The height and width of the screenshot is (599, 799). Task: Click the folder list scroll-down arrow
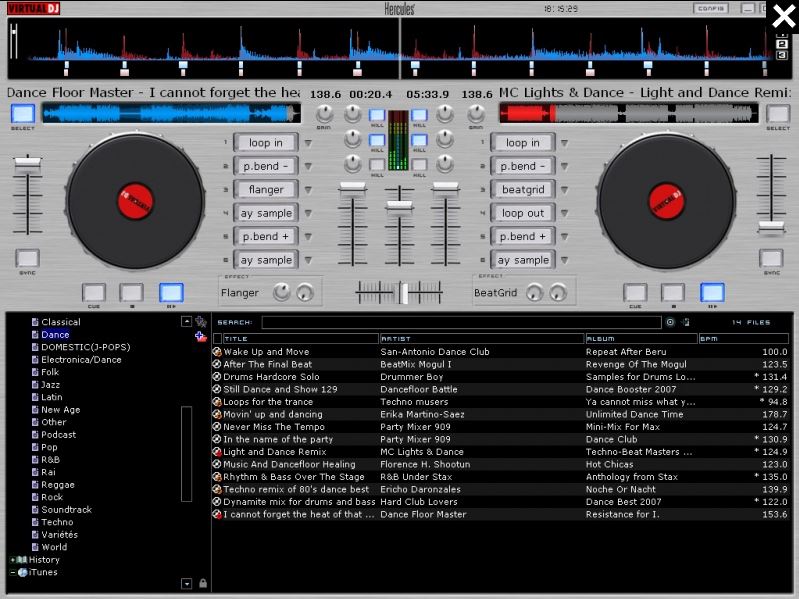[x=187, y=583]
